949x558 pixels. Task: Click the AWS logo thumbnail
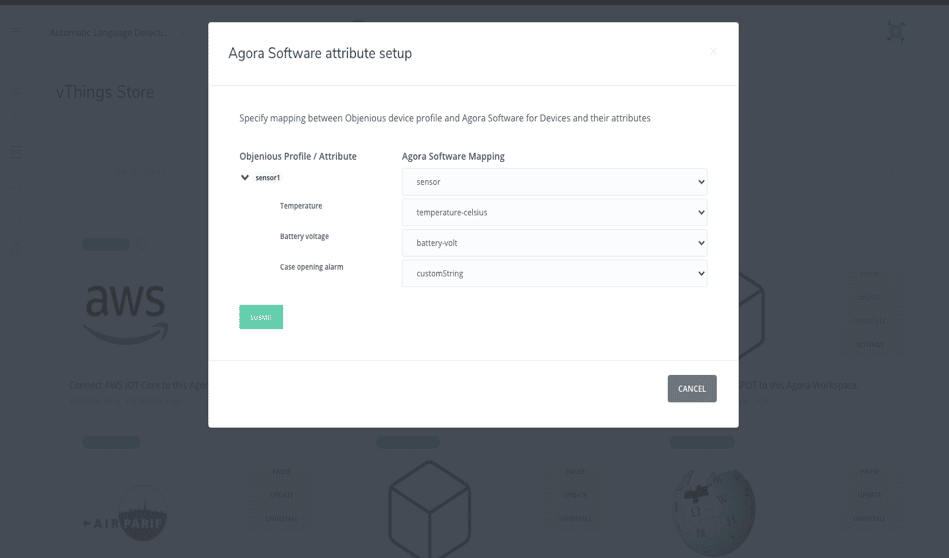[126, 314]
